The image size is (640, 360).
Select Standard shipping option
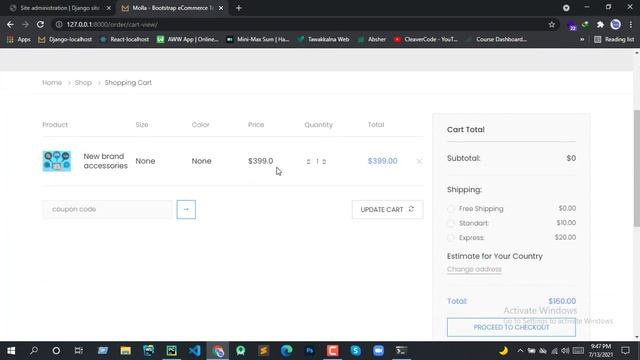point(451,223)
